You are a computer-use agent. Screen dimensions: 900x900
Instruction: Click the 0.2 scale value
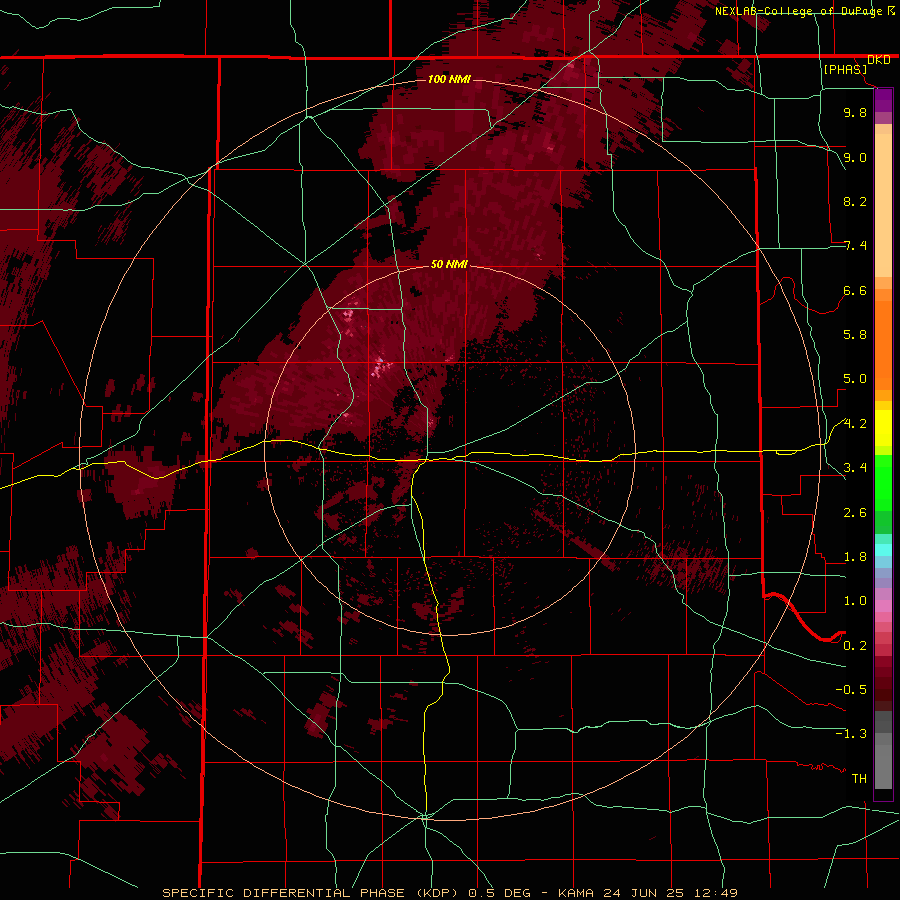855,646
